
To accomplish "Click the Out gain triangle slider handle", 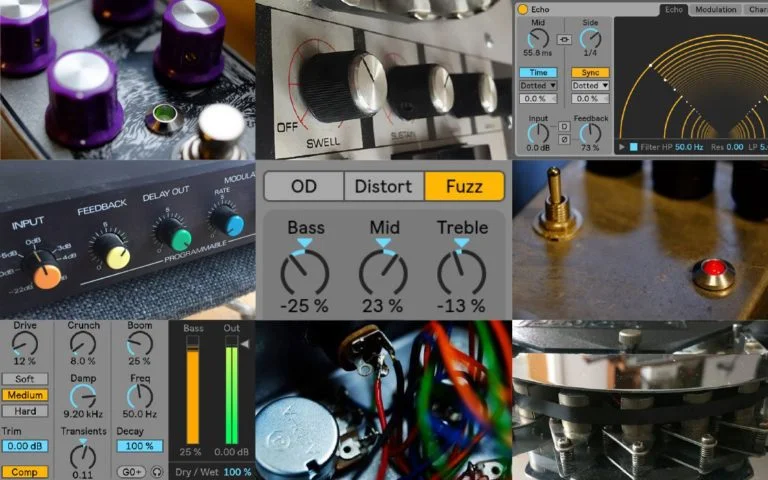I will (x=245, y=344).
